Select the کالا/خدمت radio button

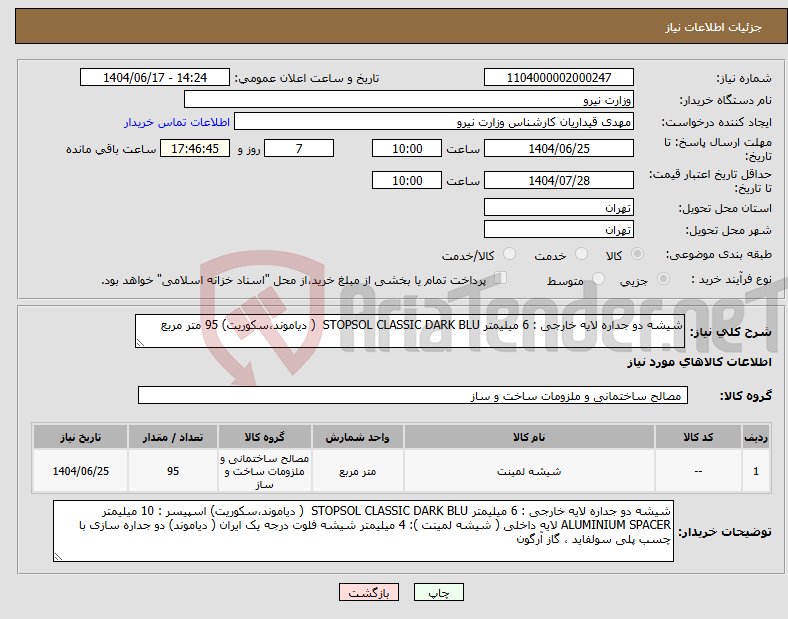point(510,254)
